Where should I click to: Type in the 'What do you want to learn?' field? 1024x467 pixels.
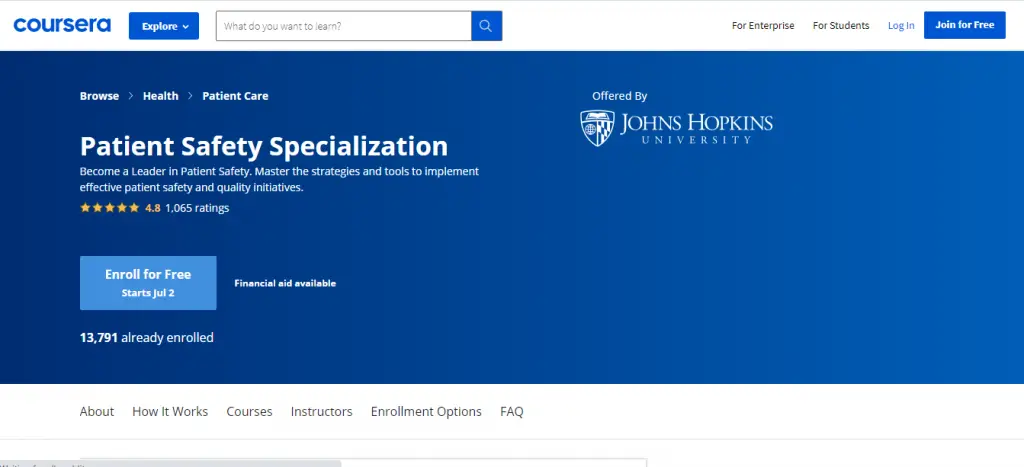343,26
